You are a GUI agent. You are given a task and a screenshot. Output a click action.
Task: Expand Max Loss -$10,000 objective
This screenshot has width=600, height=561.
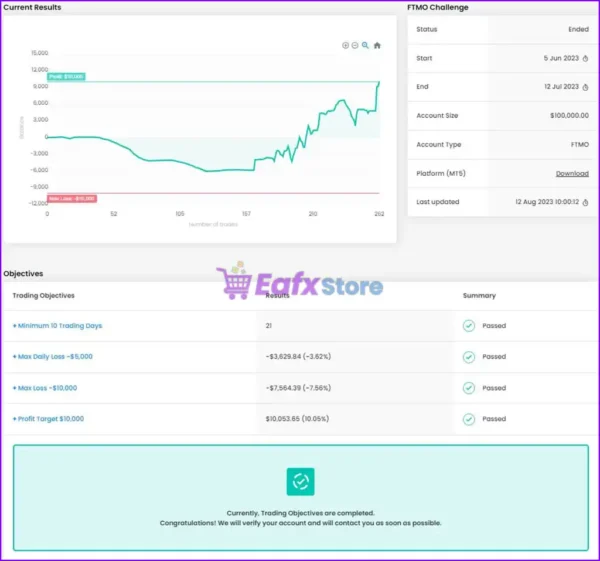coord(45,388)
